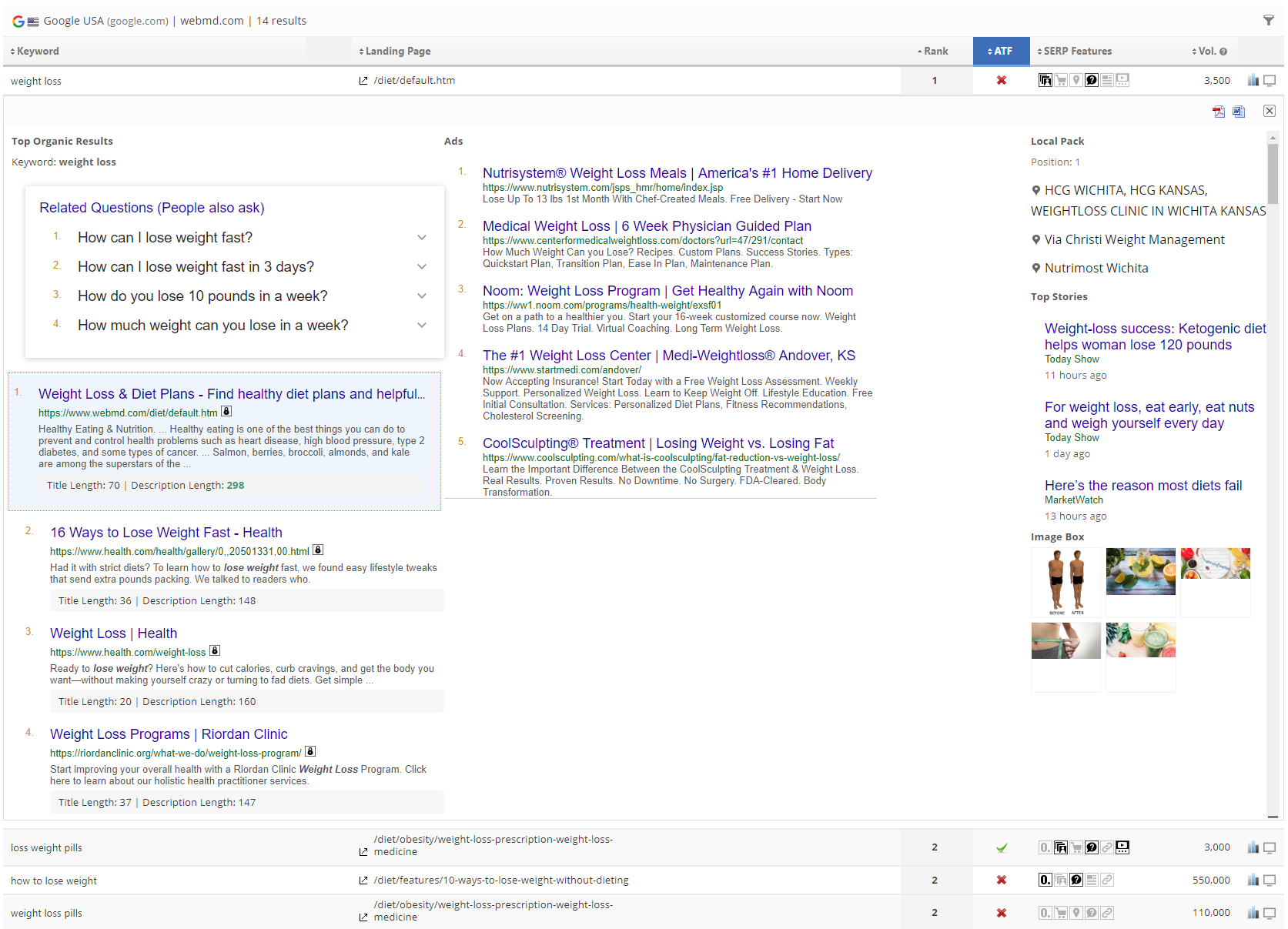Open '16 Ways to Lose Weight Fast - Health' result
This screenshot has width=1288, height=929.
[166, 533]
